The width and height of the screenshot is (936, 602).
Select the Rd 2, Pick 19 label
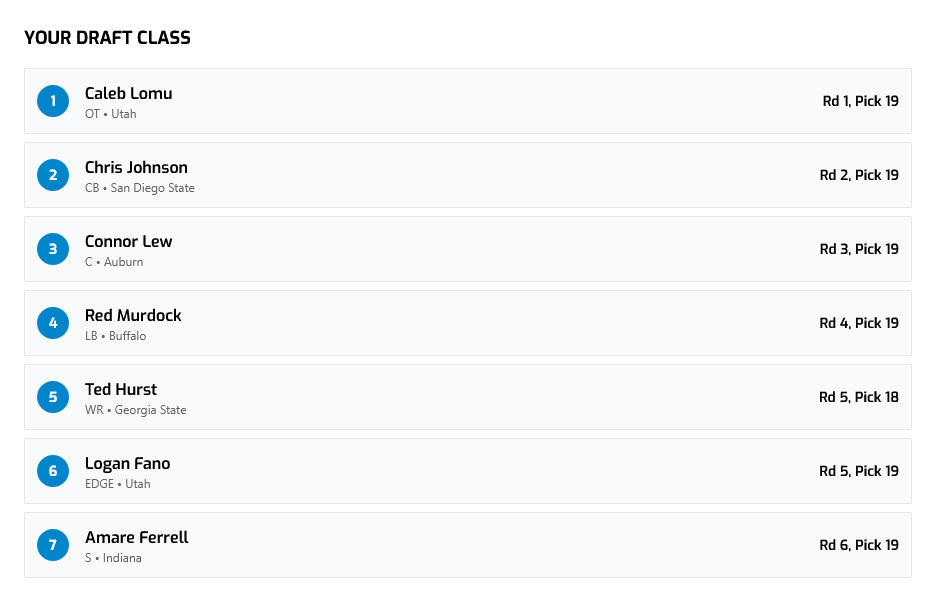(859, 175)
